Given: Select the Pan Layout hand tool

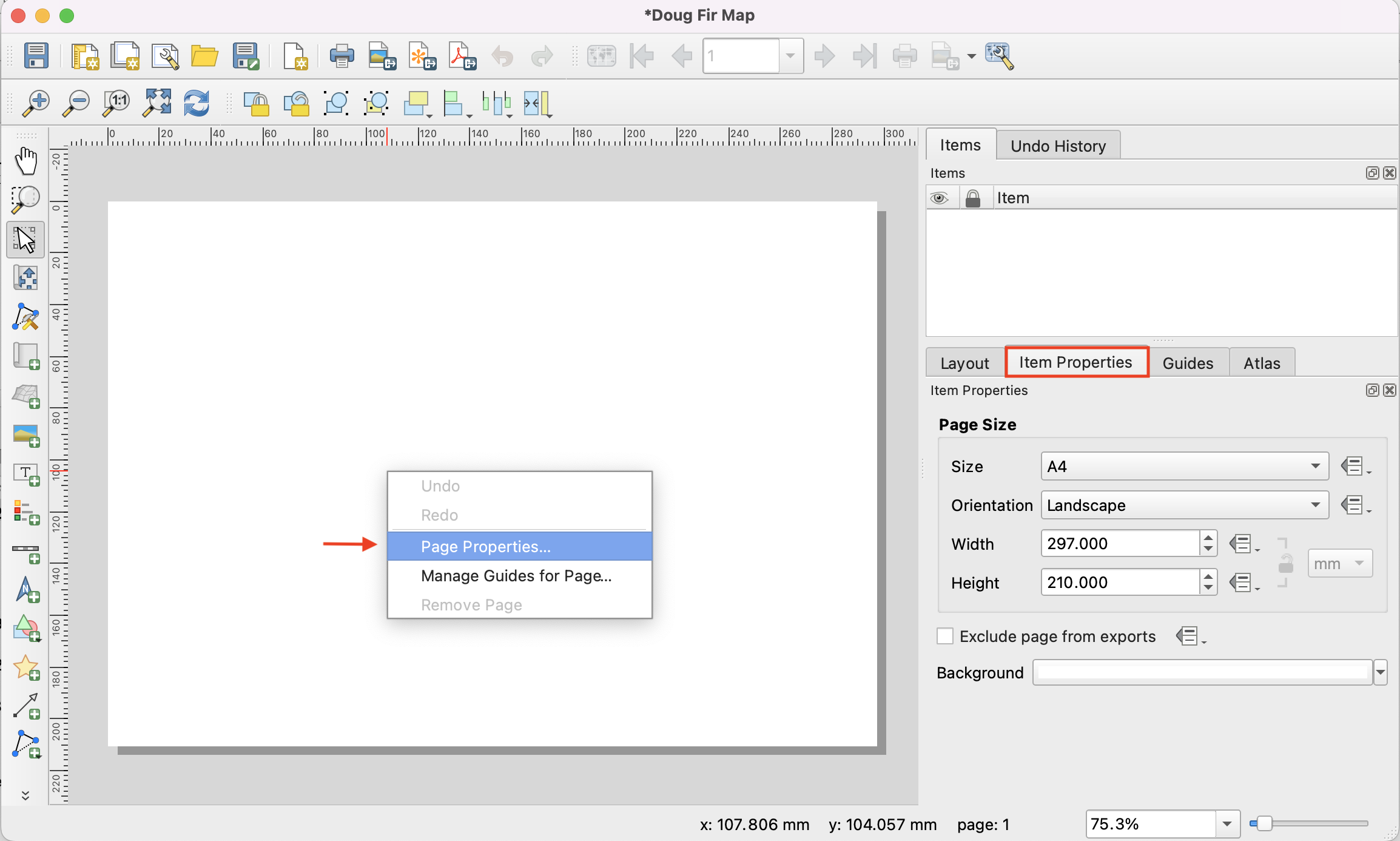Looking at the screenshot, I should point(25,161).
